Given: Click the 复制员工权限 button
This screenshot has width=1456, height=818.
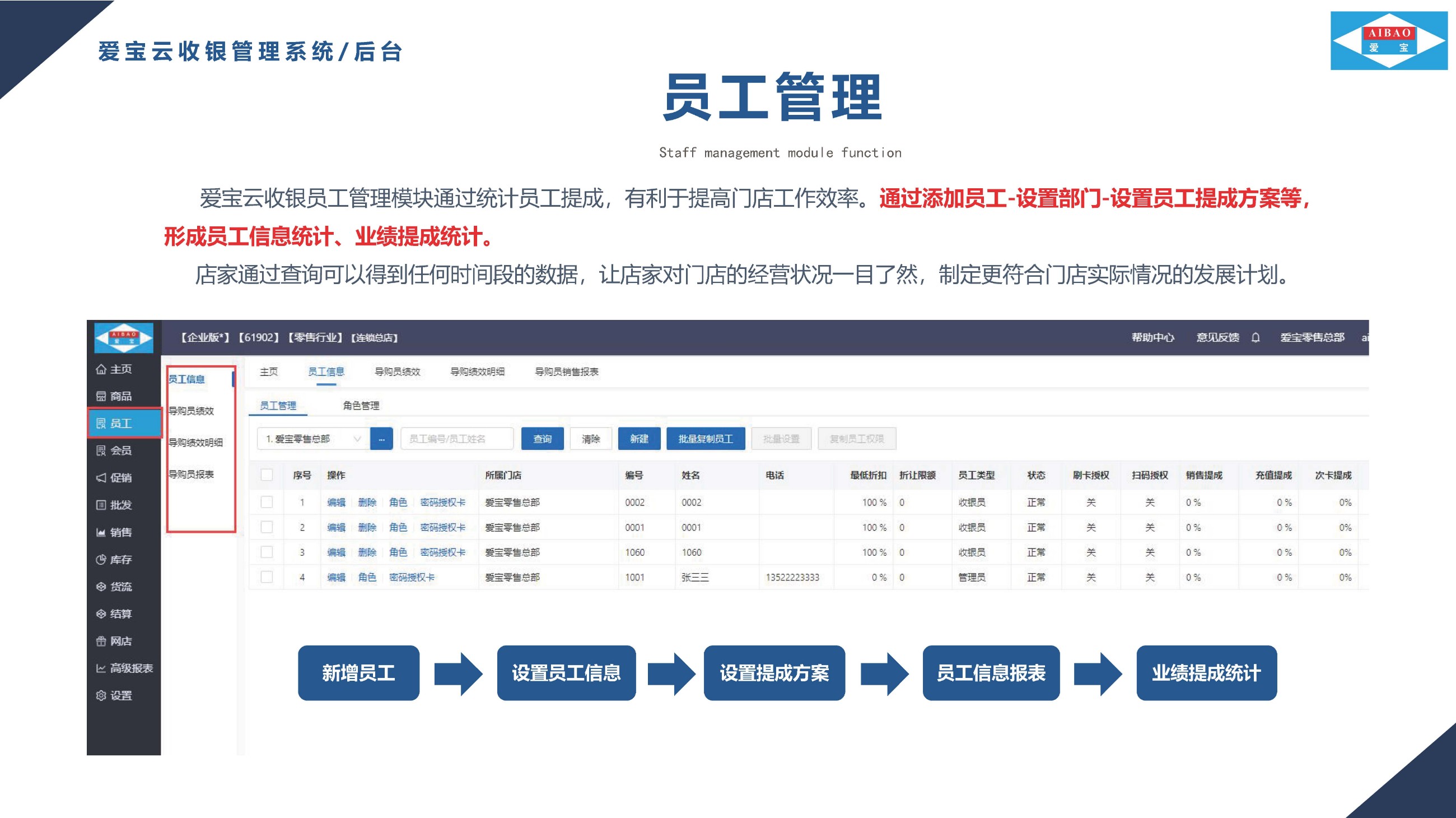Looking at the screenshot, I should click(x=857, y=439).
